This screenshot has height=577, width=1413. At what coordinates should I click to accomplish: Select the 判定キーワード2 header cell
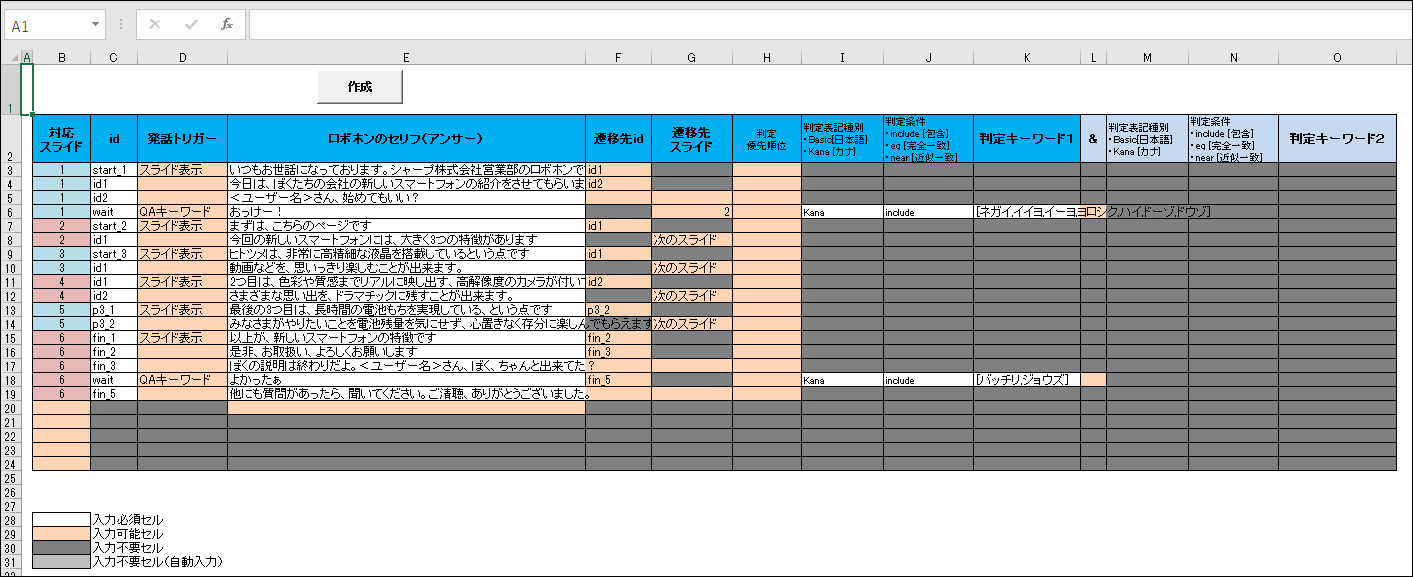click(x=1337, y=139)
